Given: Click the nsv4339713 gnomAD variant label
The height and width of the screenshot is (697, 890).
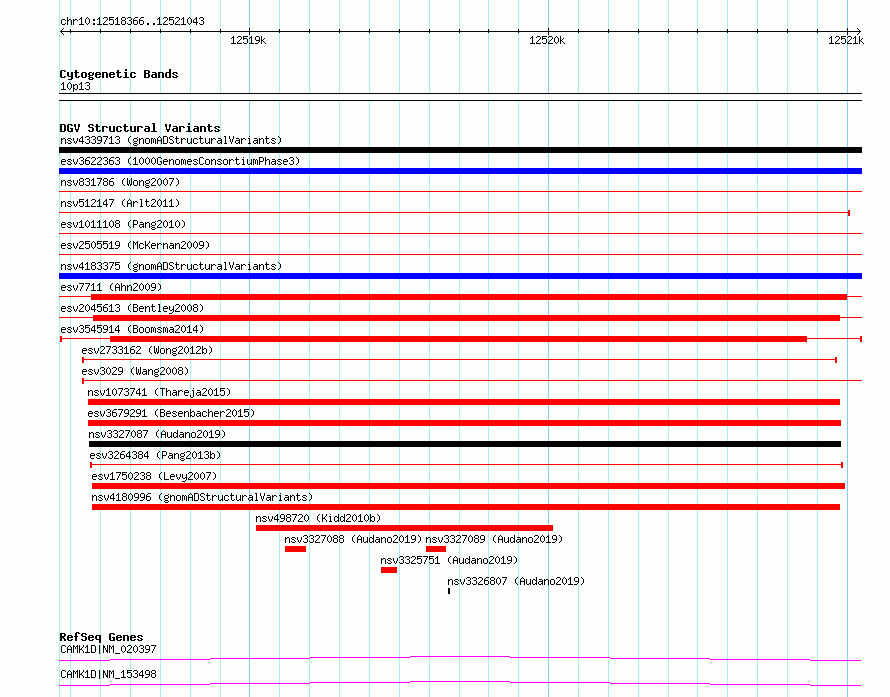Looking at the screenshot, I should [x=171, y=140].
